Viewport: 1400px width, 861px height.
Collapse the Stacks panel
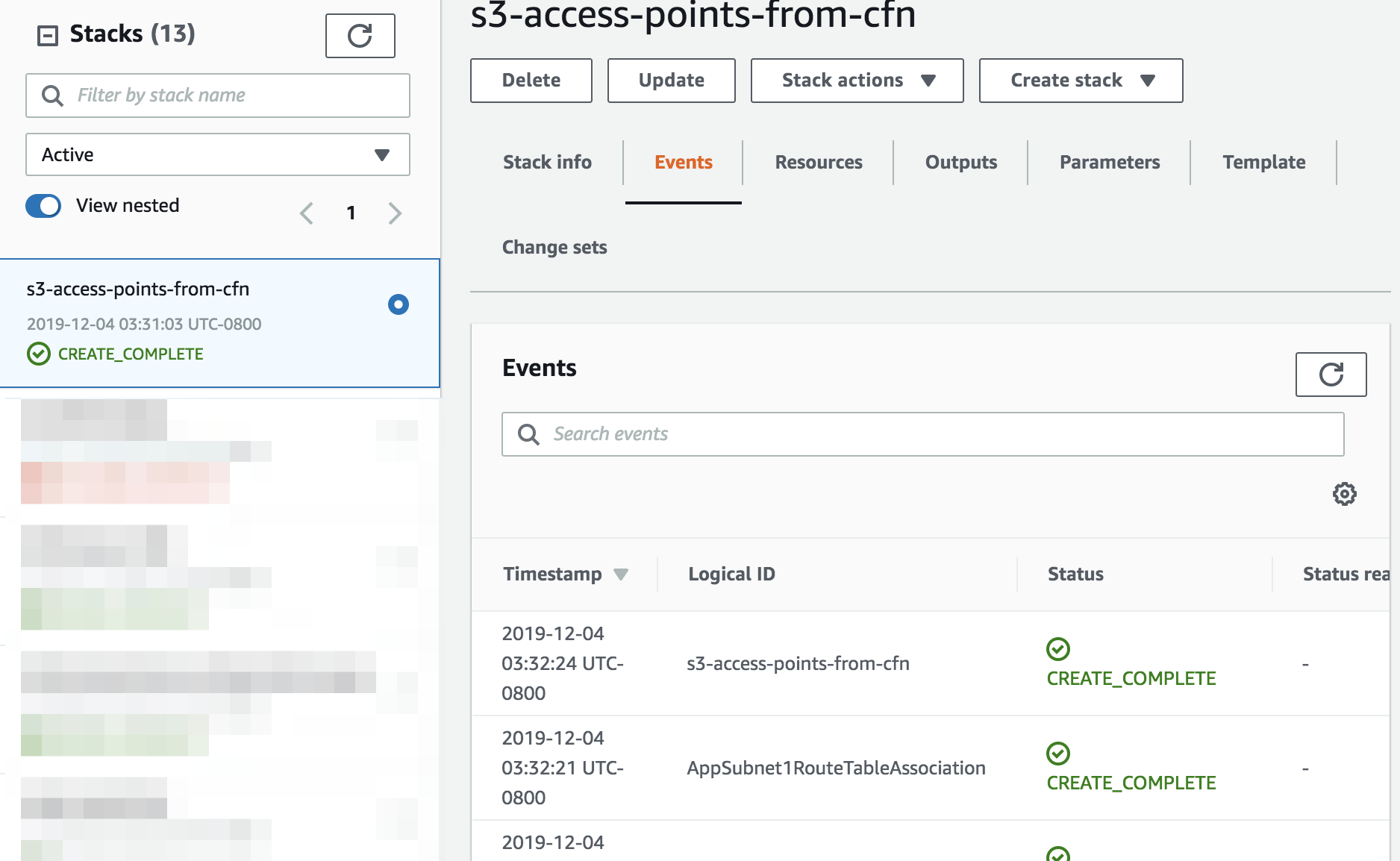pos(47,34)
